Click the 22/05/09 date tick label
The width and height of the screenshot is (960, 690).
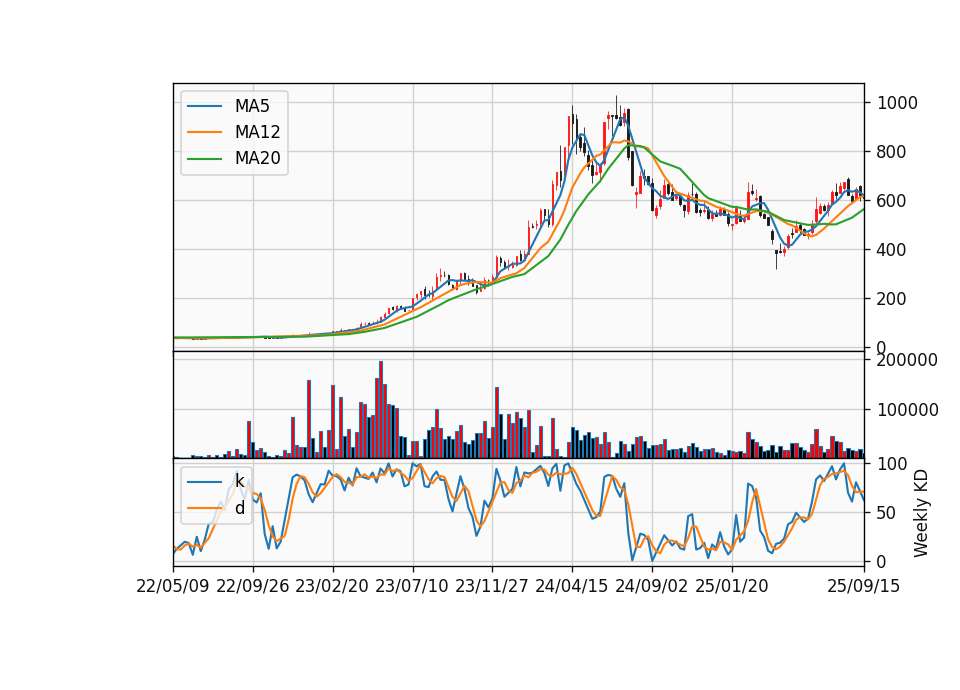click(173, 586)
